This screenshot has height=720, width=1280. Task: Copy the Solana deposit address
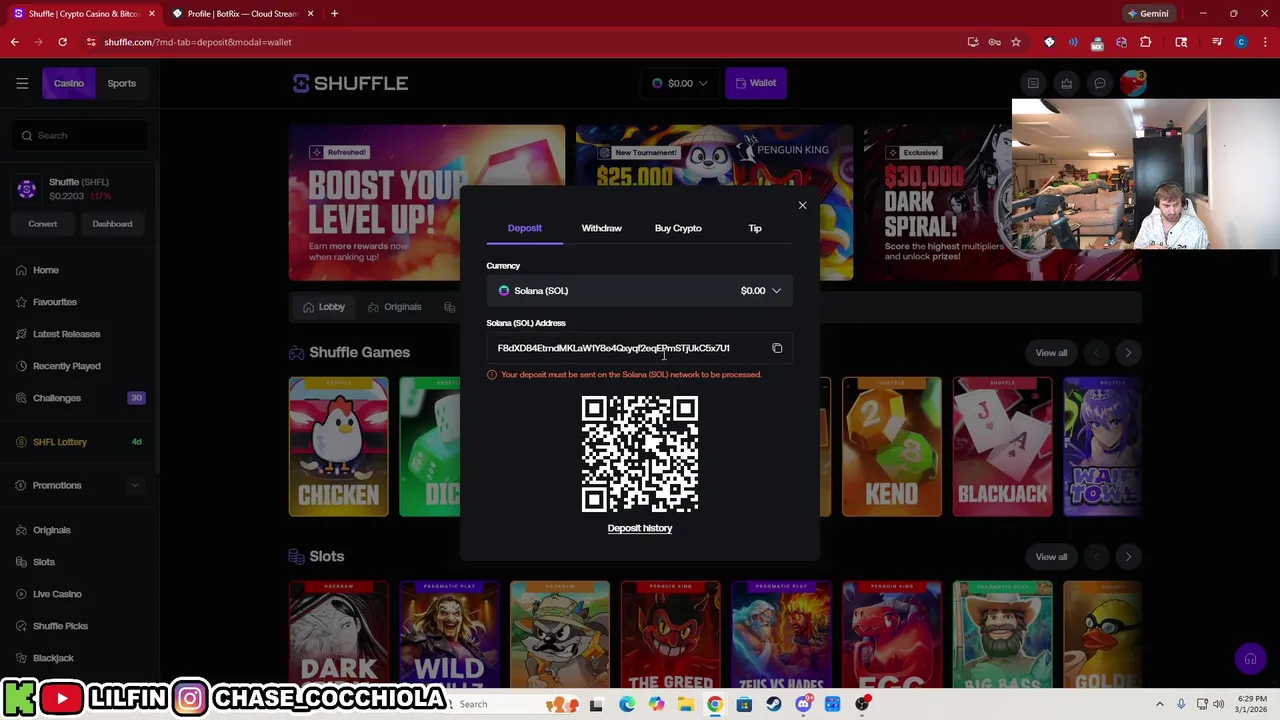point(777,348)
